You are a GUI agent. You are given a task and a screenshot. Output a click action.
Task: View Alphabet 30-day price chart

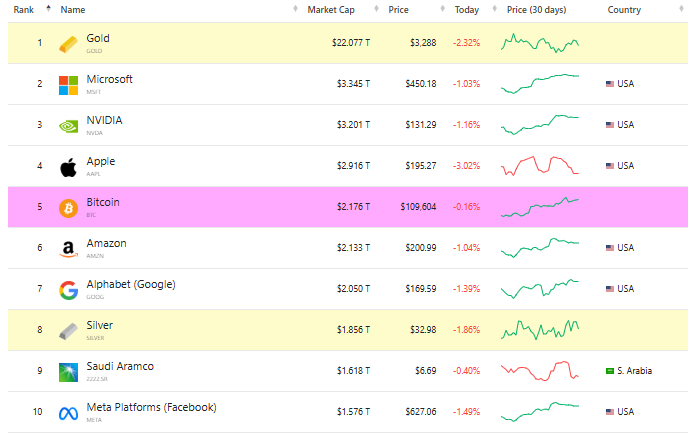[540, 289]
